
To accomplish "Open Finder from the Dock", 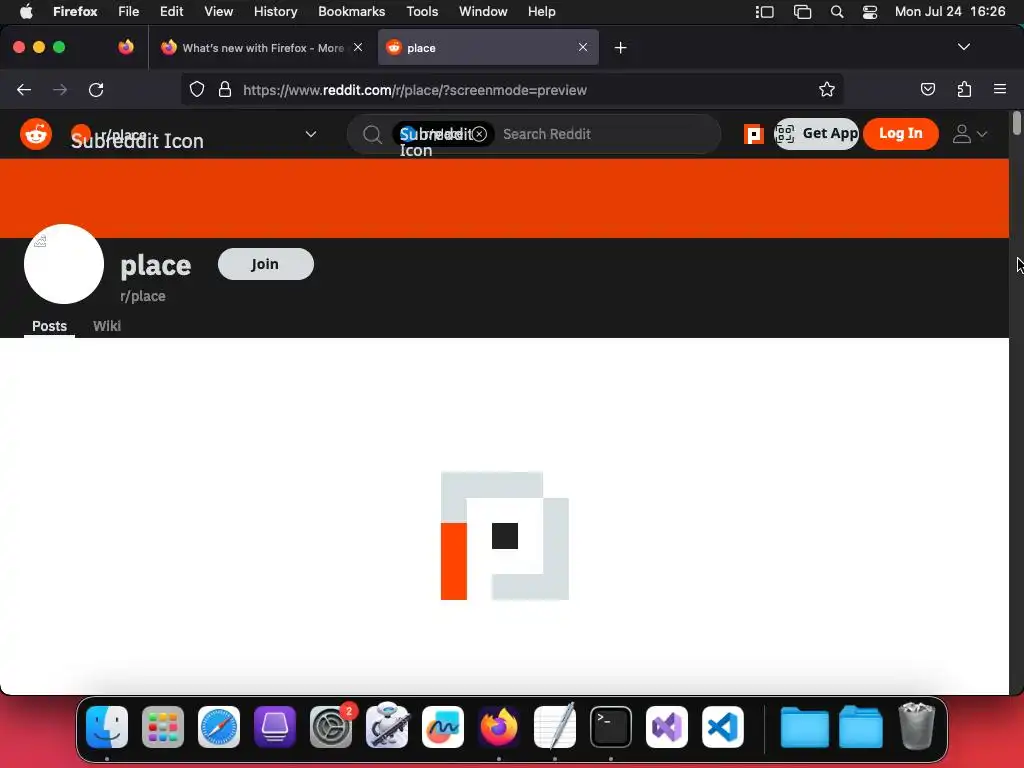I will [107, 727].
